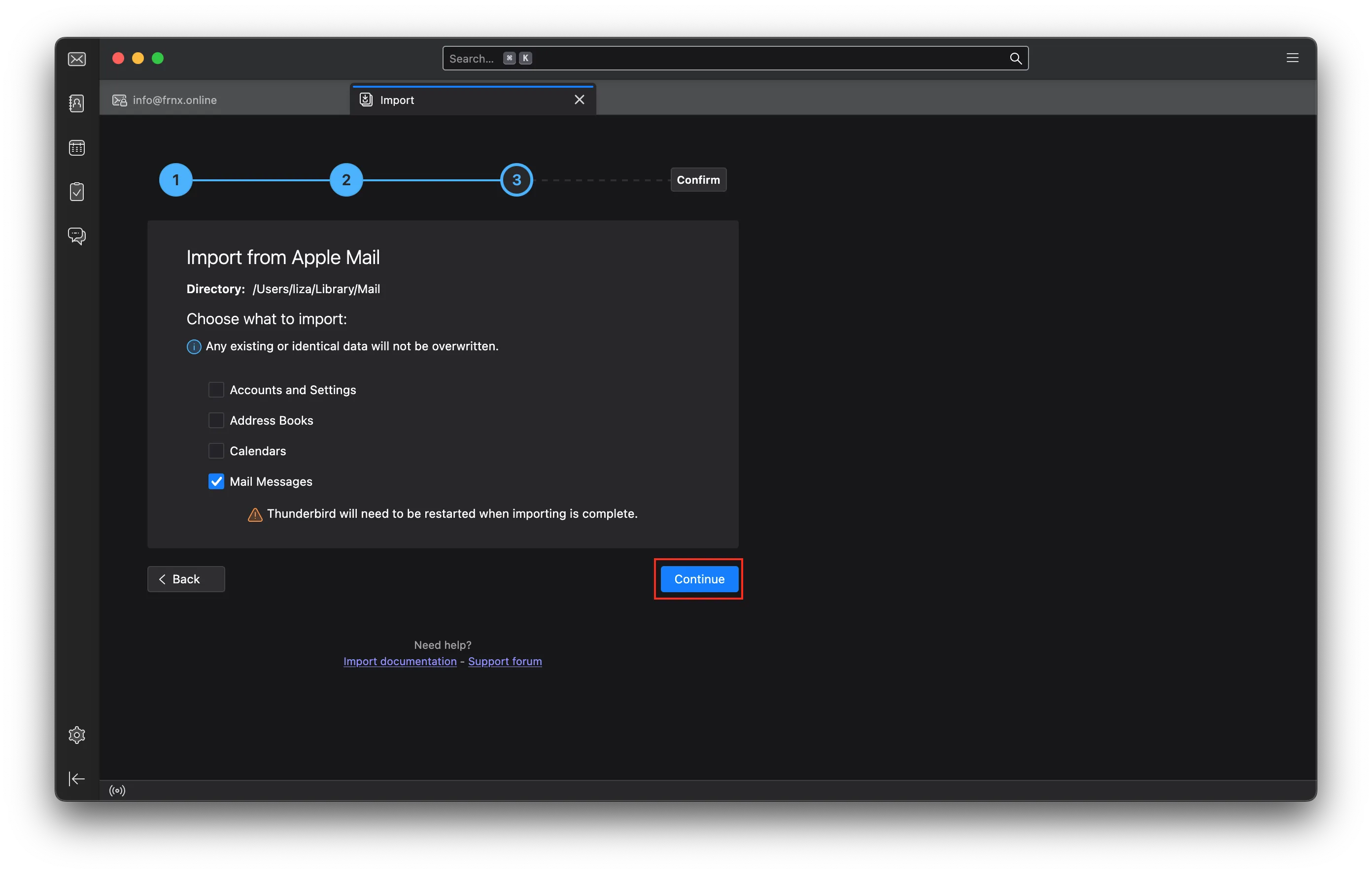Check the Address Books option
The image size is (1372, 874).
(216, 420)
